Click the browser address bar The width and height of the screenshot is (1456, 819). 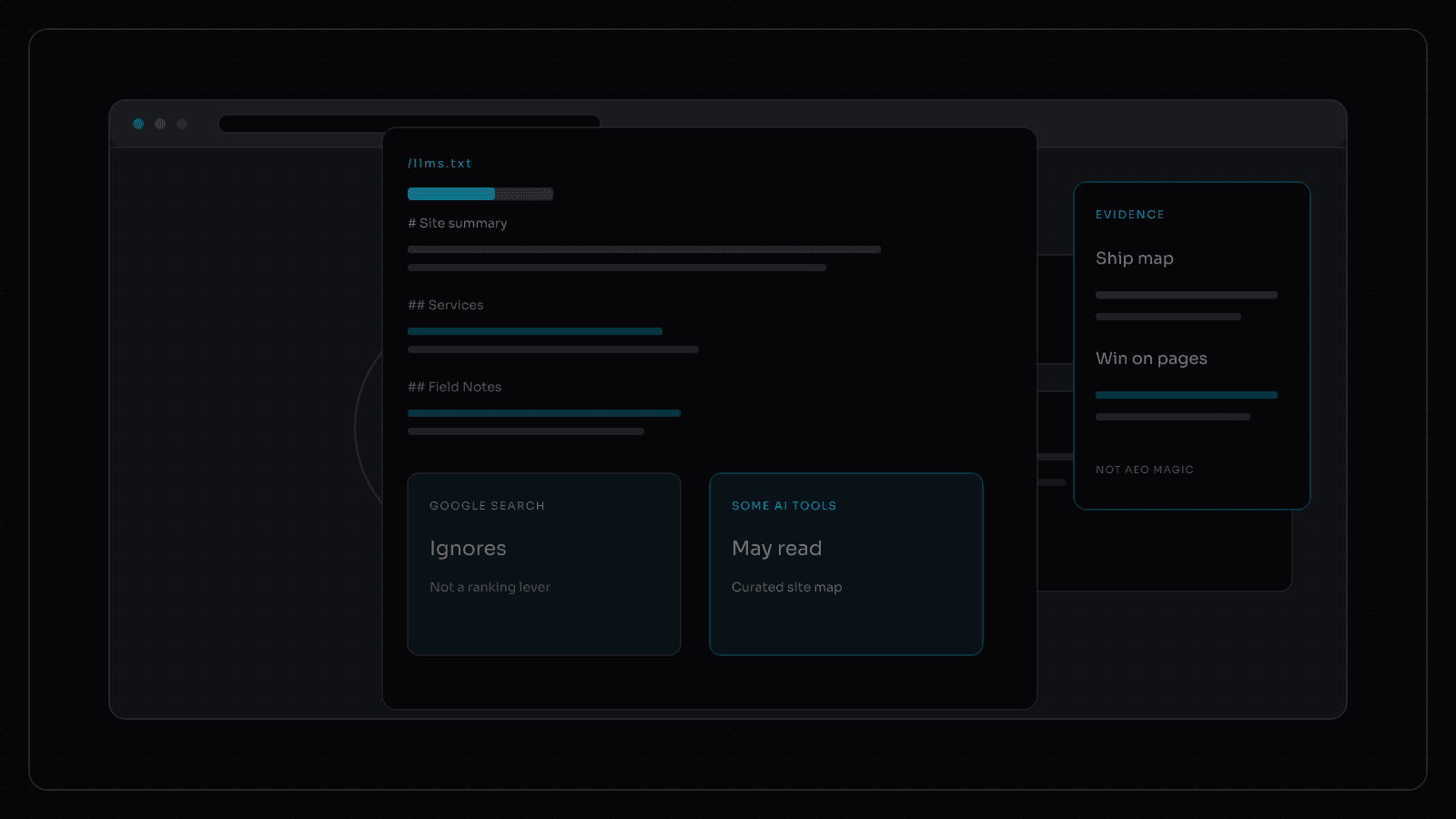[409, 124]
